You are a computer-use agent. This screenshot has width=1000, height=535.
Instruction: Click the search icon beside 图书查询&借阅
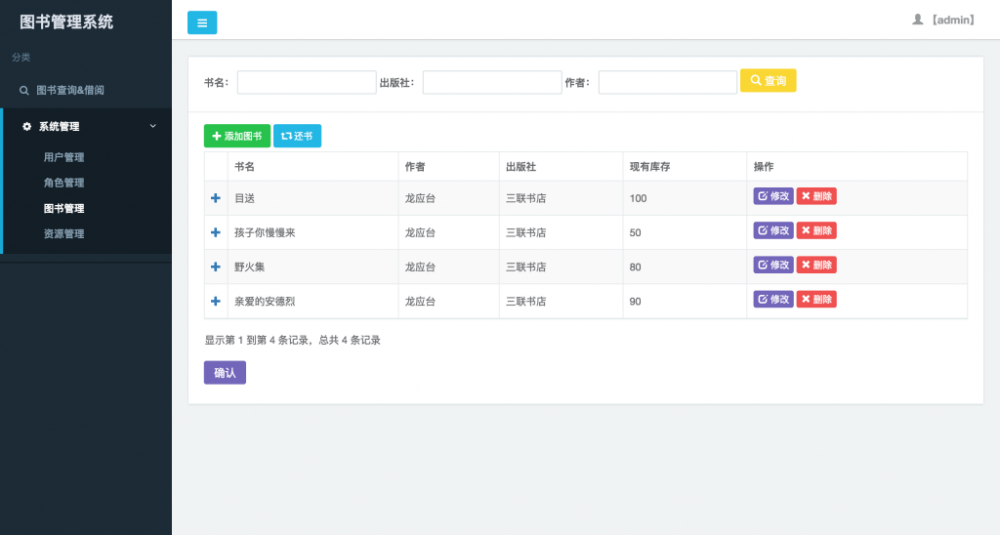coord(24,91)
